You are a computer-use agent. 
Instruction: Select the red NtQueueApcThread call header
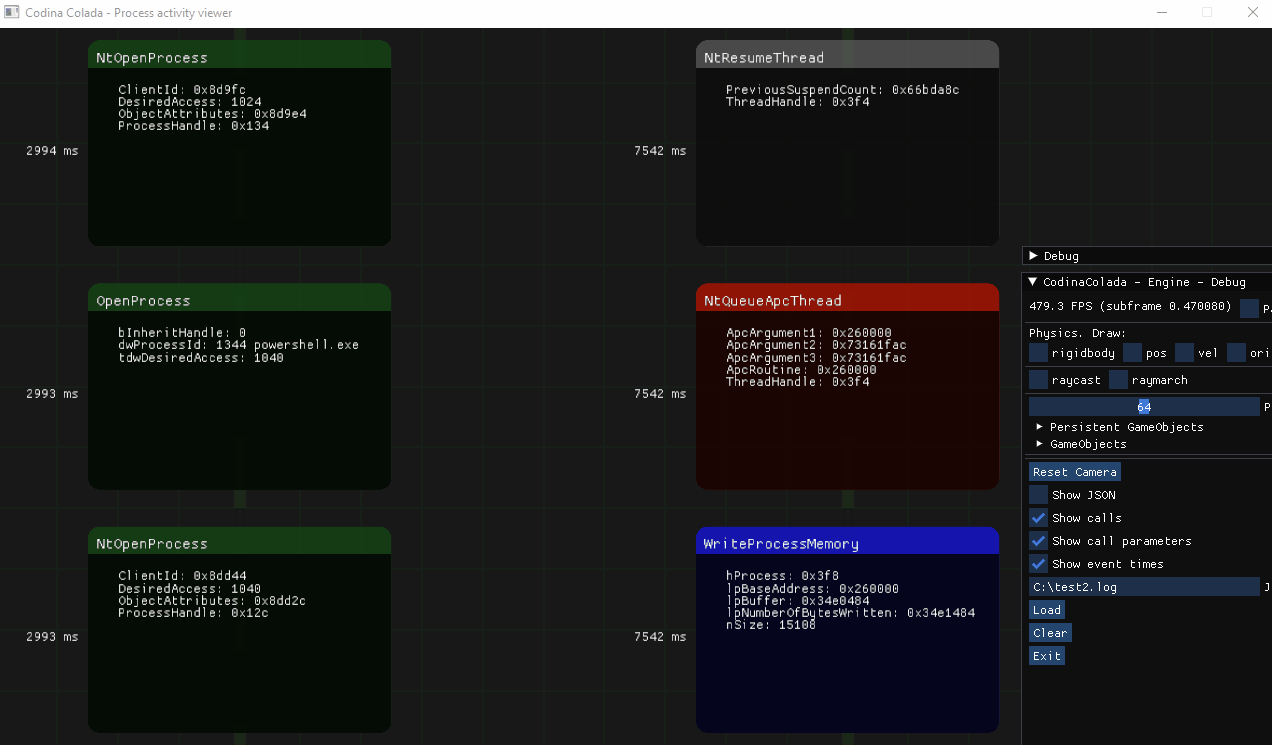[847, 300]
